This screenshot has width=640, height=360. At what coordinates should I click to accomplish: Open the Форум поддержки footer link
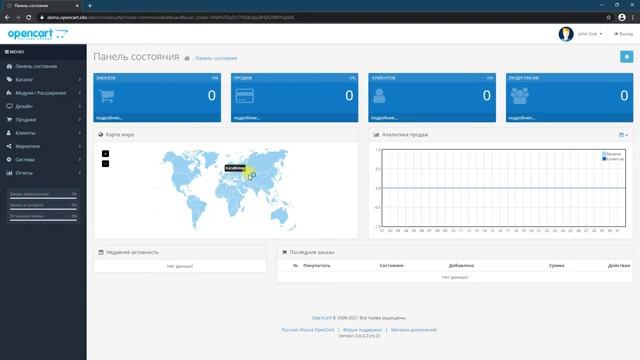(362, 330)
